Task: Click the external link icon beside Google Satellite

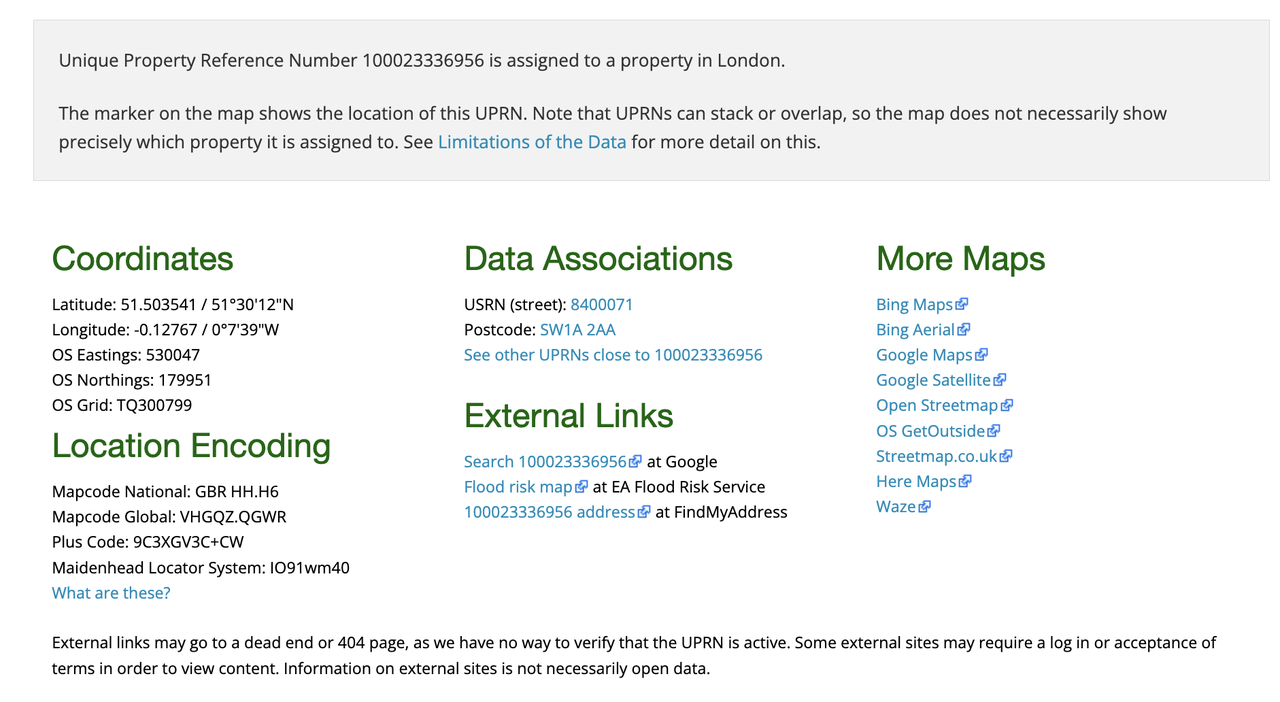Action: 1000,380
